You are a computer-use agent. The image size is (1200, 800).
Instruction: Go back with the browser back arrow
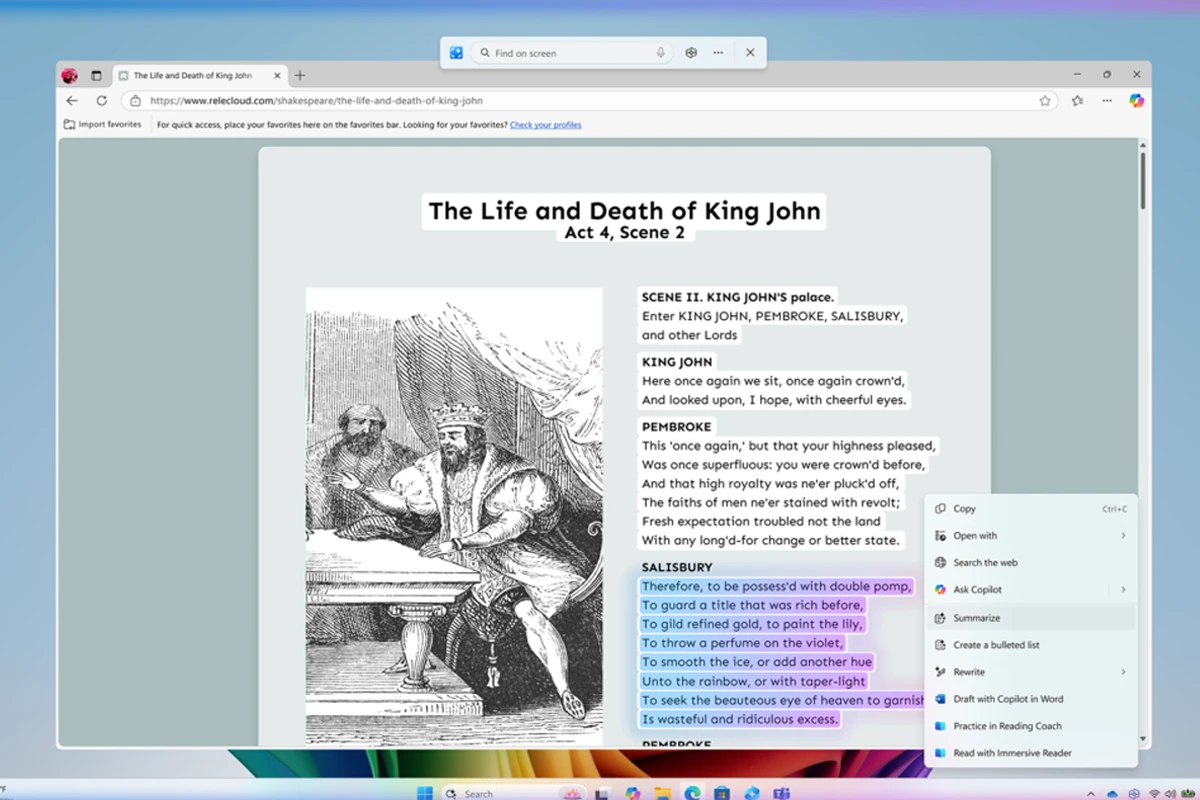pyautogui.click(x=72, y=101)
